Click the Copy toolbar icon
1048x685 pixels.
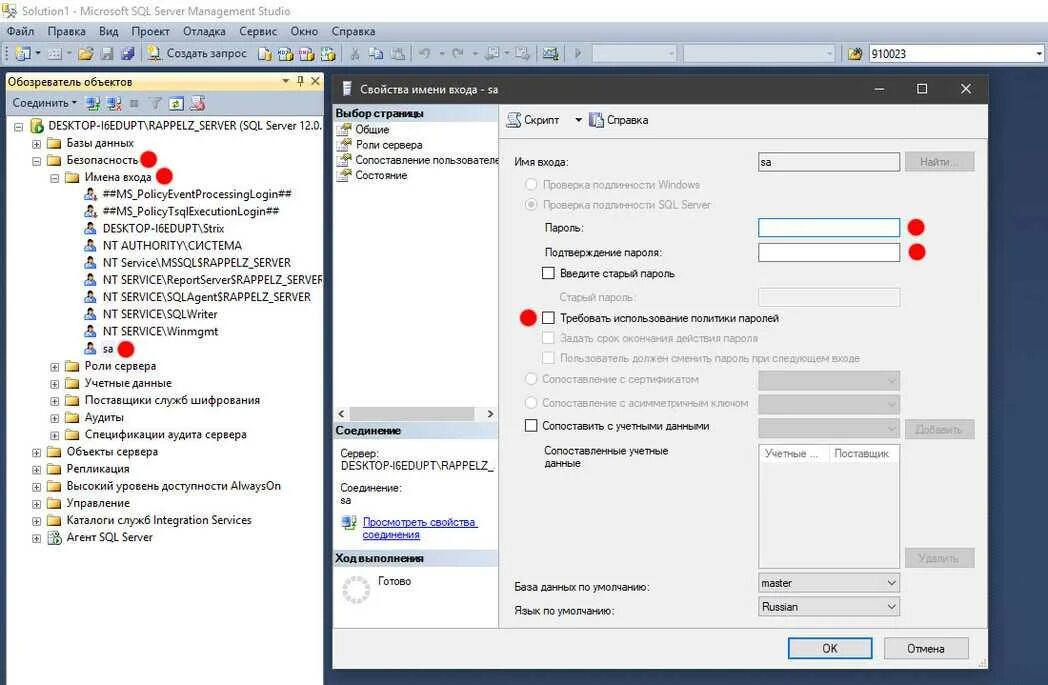376,53
